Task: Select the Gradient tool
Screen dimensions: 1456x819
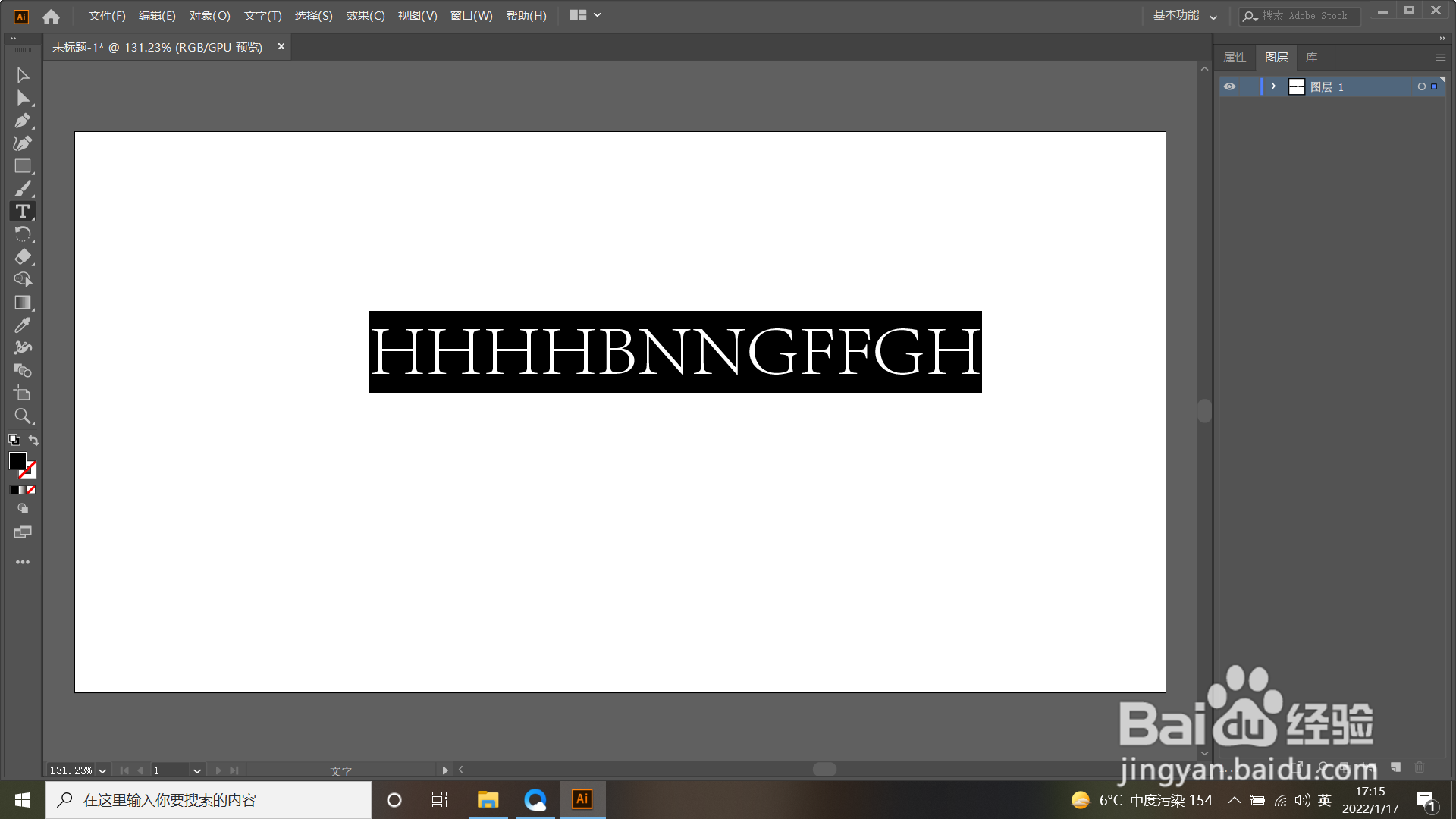Action: click(x=22, y=303)
